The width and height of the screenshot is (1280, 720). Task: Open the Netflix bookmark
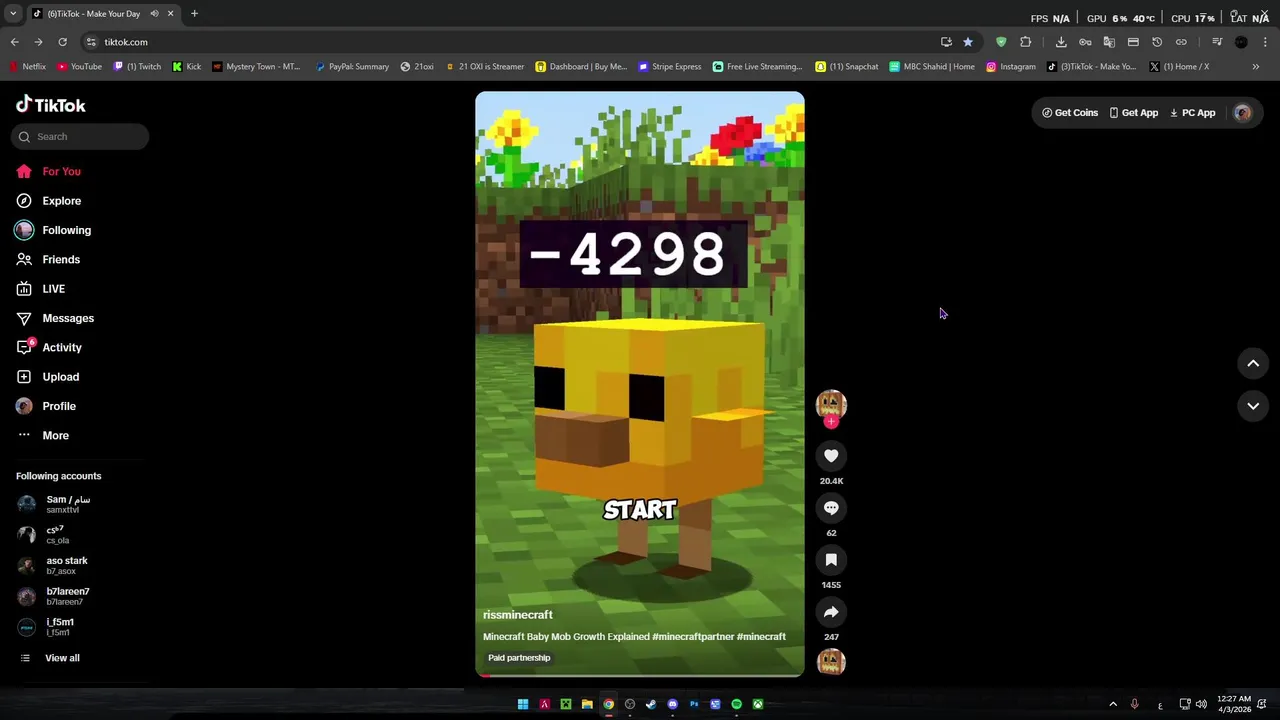coord(27,67)
